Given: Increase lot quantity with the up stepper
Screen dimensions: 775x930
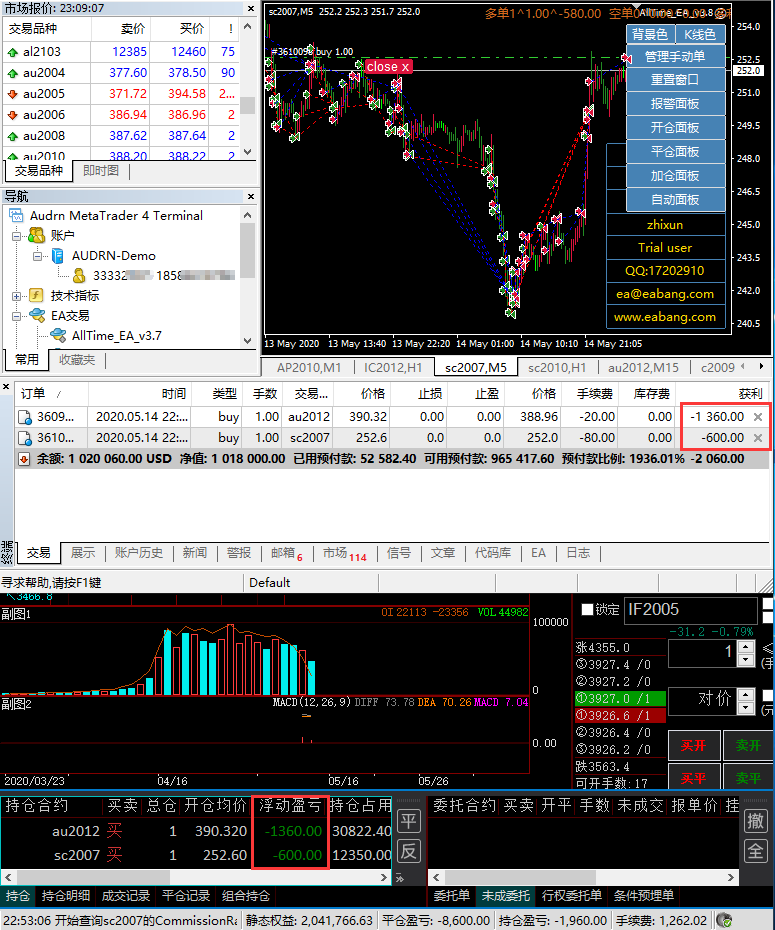Looking at the screenshot, I should pos(746,647).
